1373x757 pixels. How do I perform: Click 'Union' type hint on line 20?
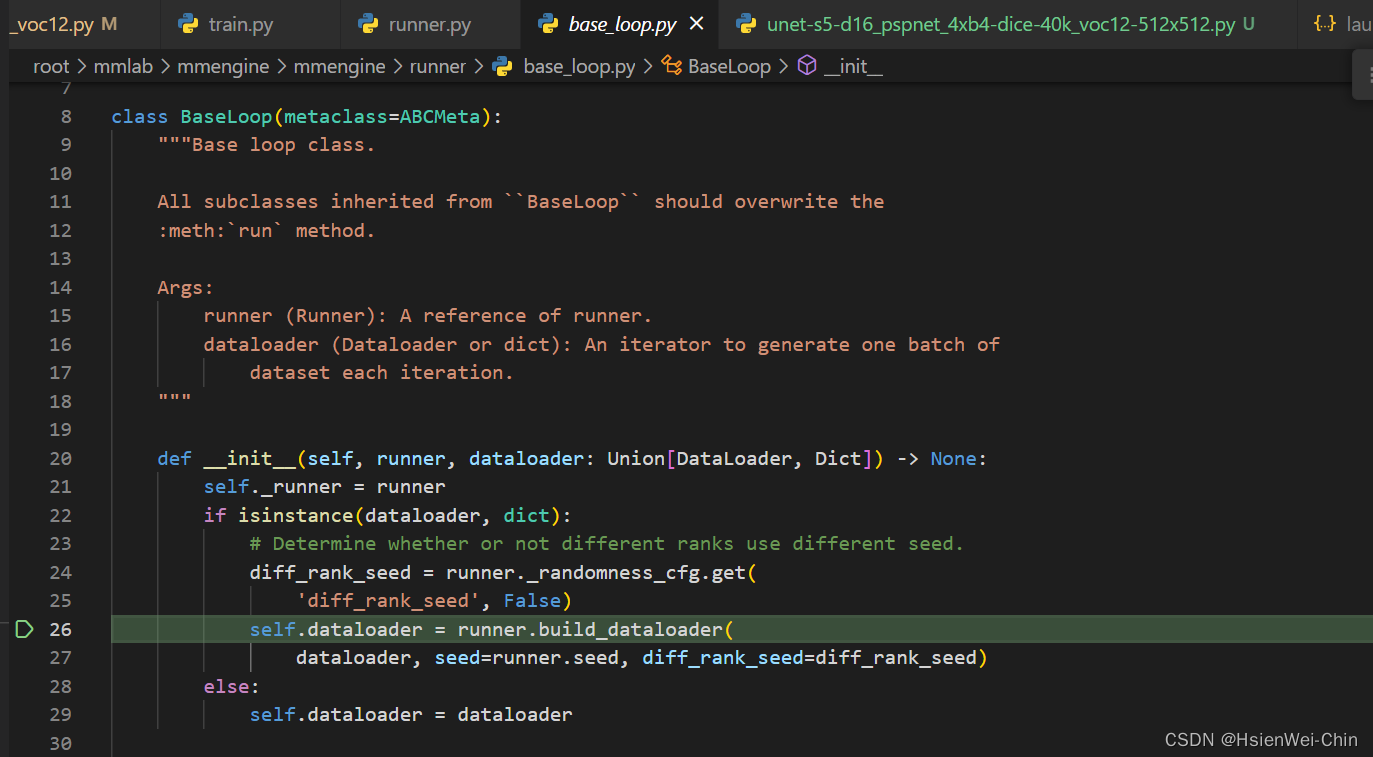pos(636,458)
